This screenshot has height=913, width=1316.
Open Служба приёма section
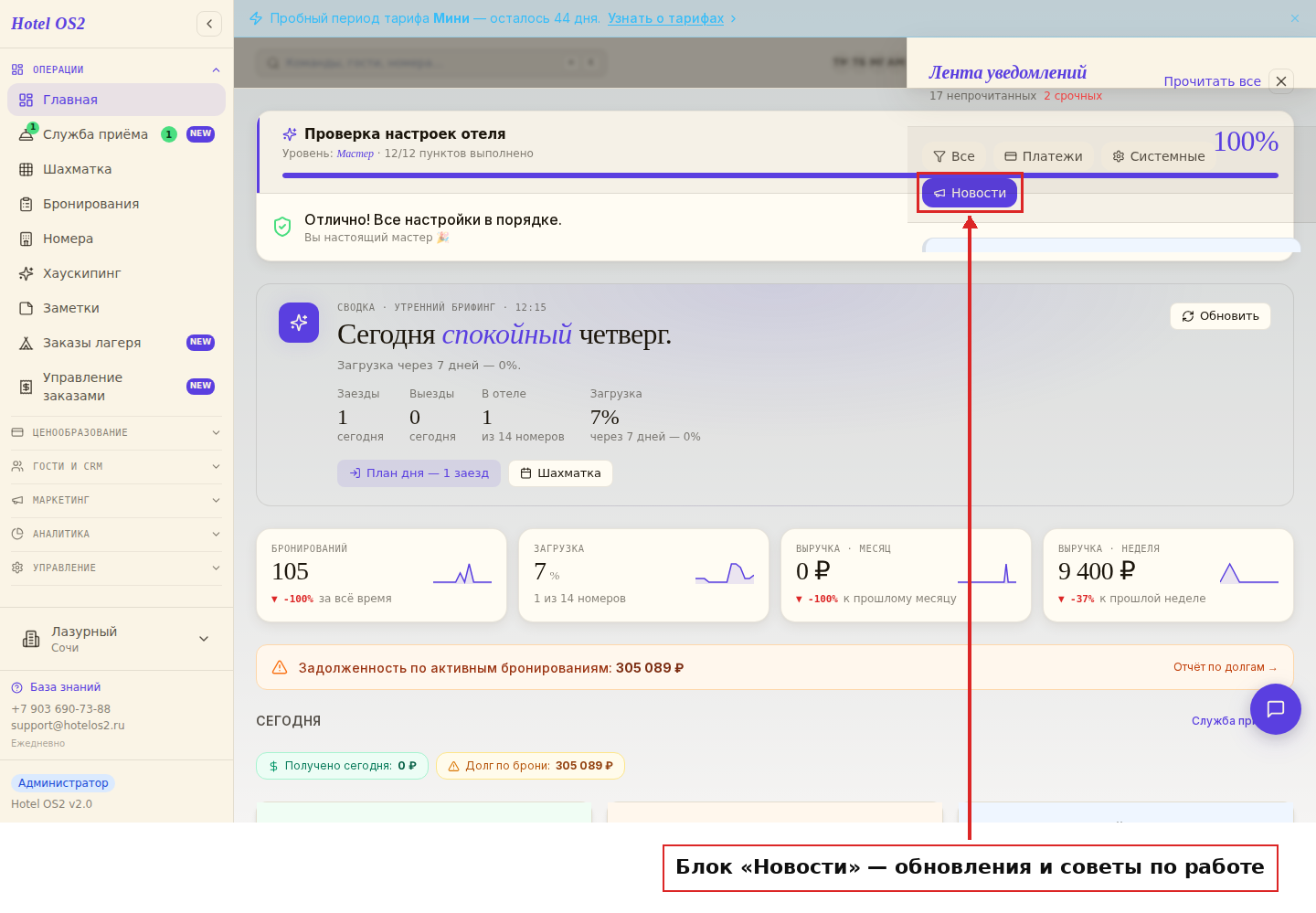click(x=116, y=134)
